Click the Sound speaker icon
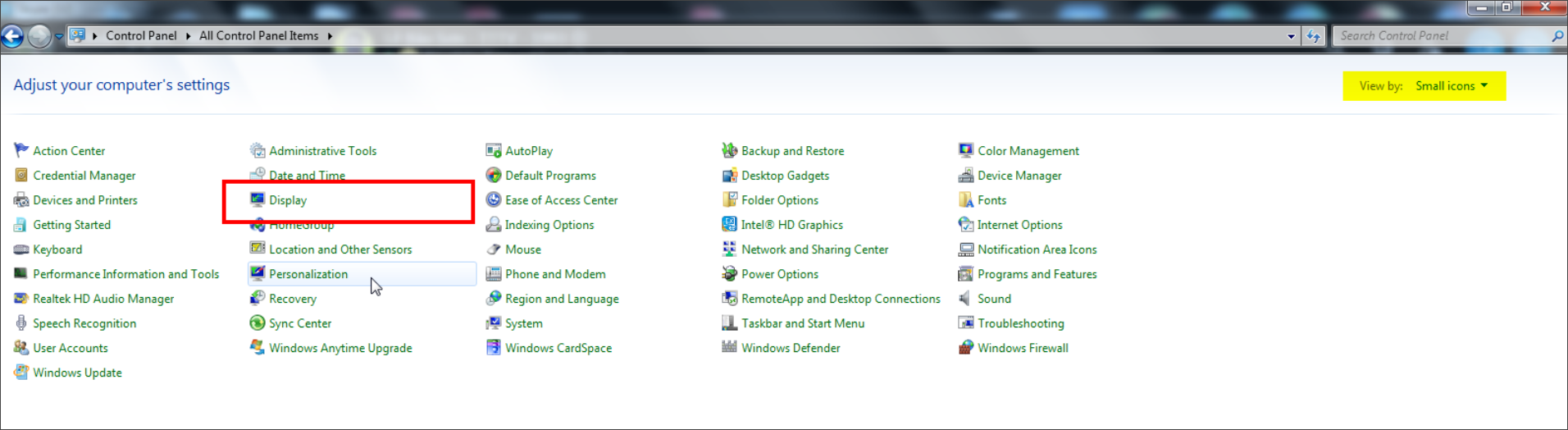 coord(966,299)
